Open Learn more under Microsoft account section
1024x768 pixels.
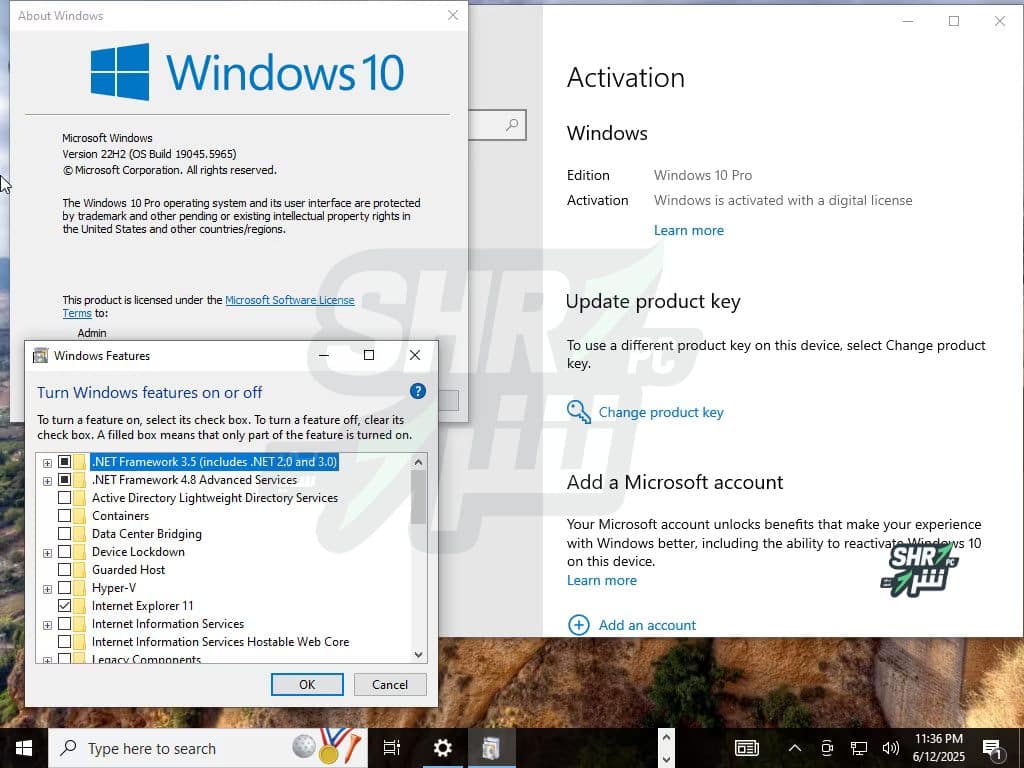(601, 580)
